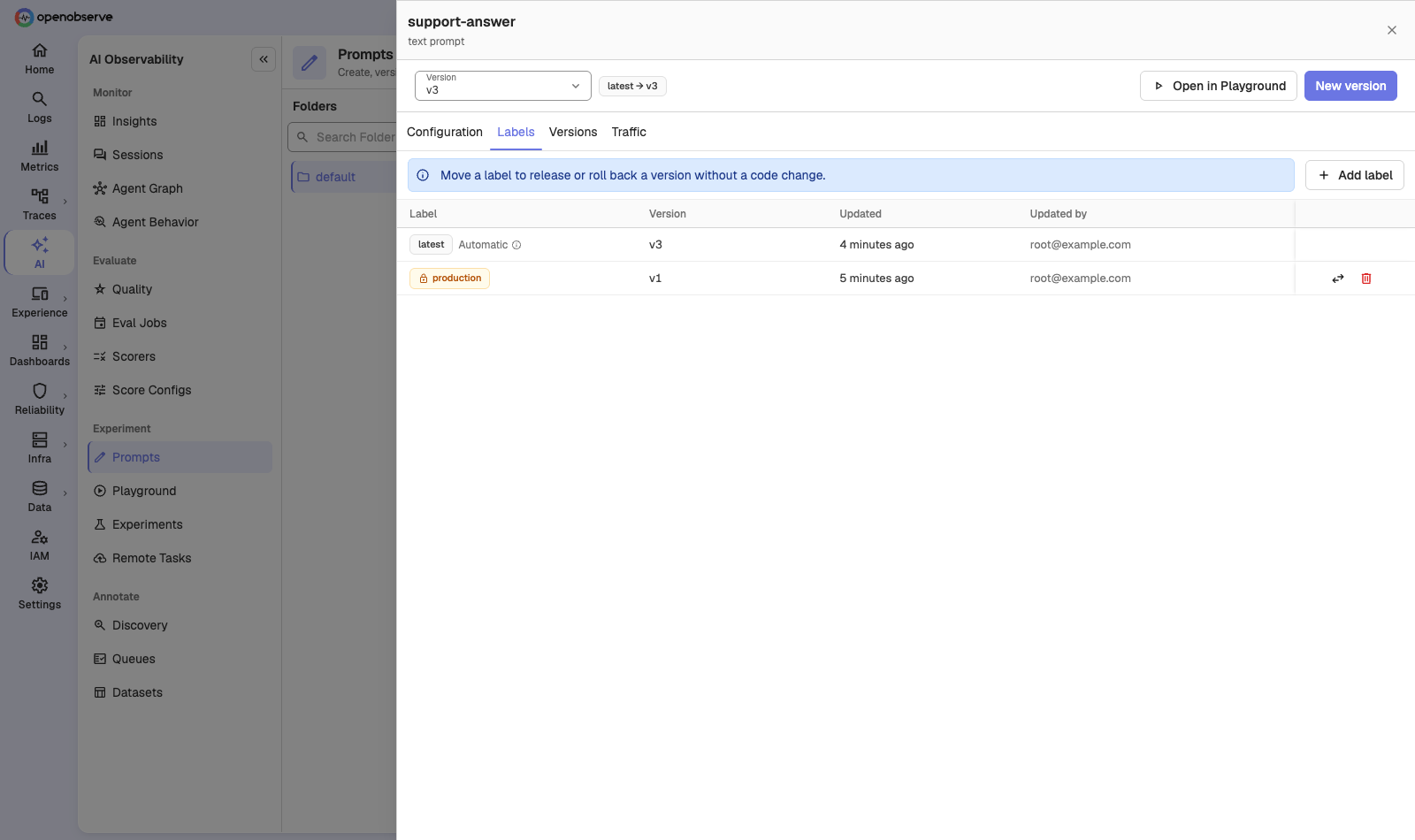Viewport: 1415px width, 840px height.
Task: Open Eval Jobs in the sidebar
Action: [x=180, y=323]
